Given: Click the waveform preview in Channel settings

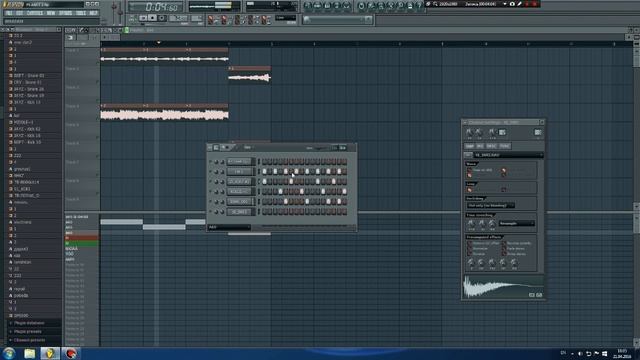Looking at the screenshot, I should pyautogui.click(x=503, y=287).
